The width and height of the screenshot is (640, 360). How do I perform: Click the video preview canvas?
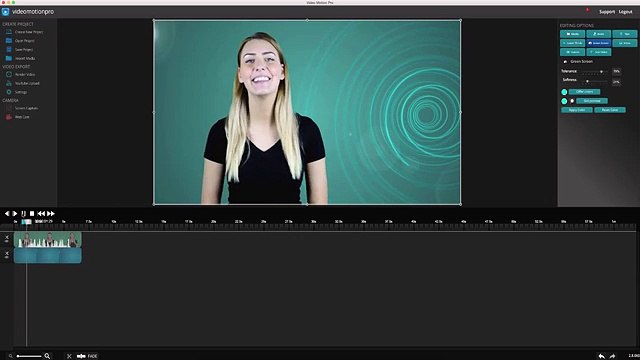pyautogui.click(x=307, y=112)
